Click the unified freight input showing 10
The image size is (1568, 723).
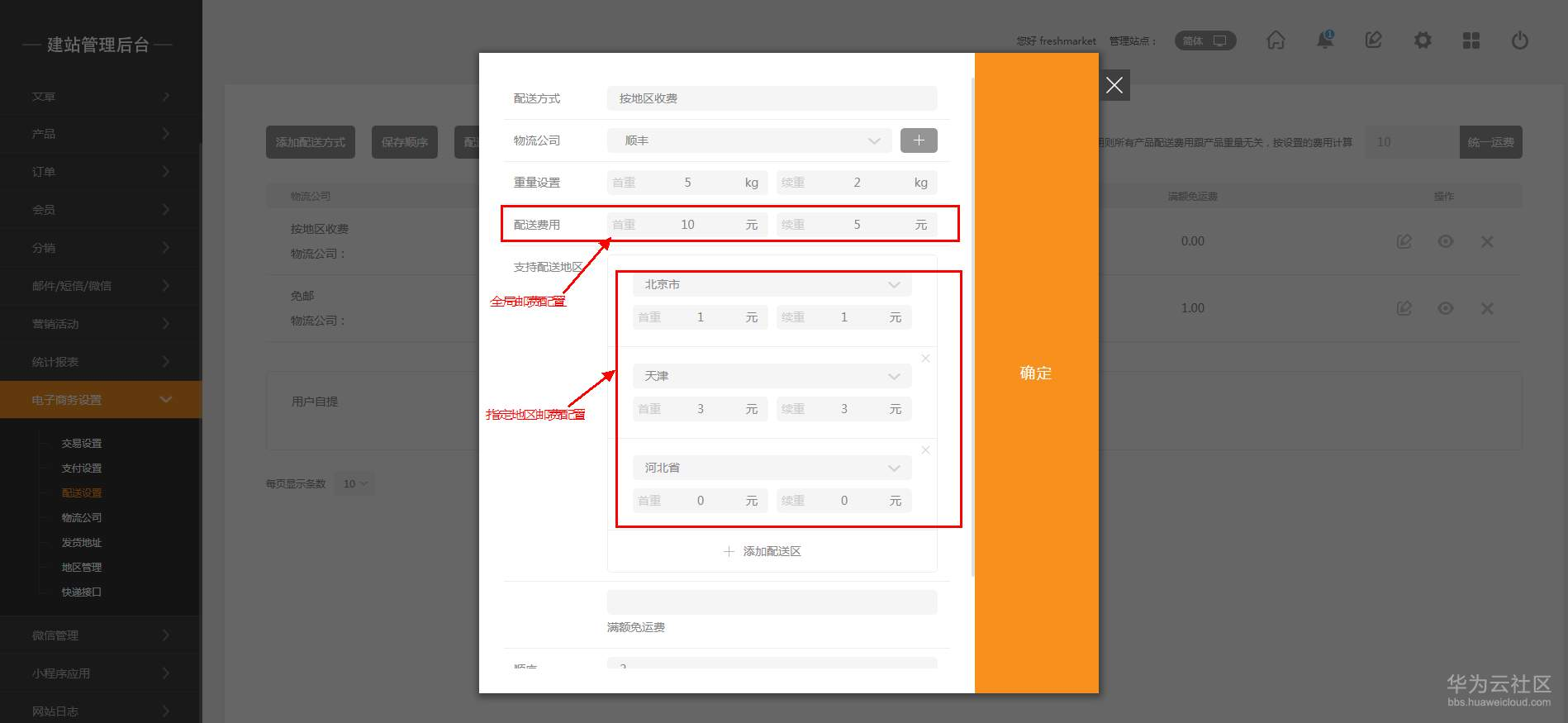point(1411,142)
